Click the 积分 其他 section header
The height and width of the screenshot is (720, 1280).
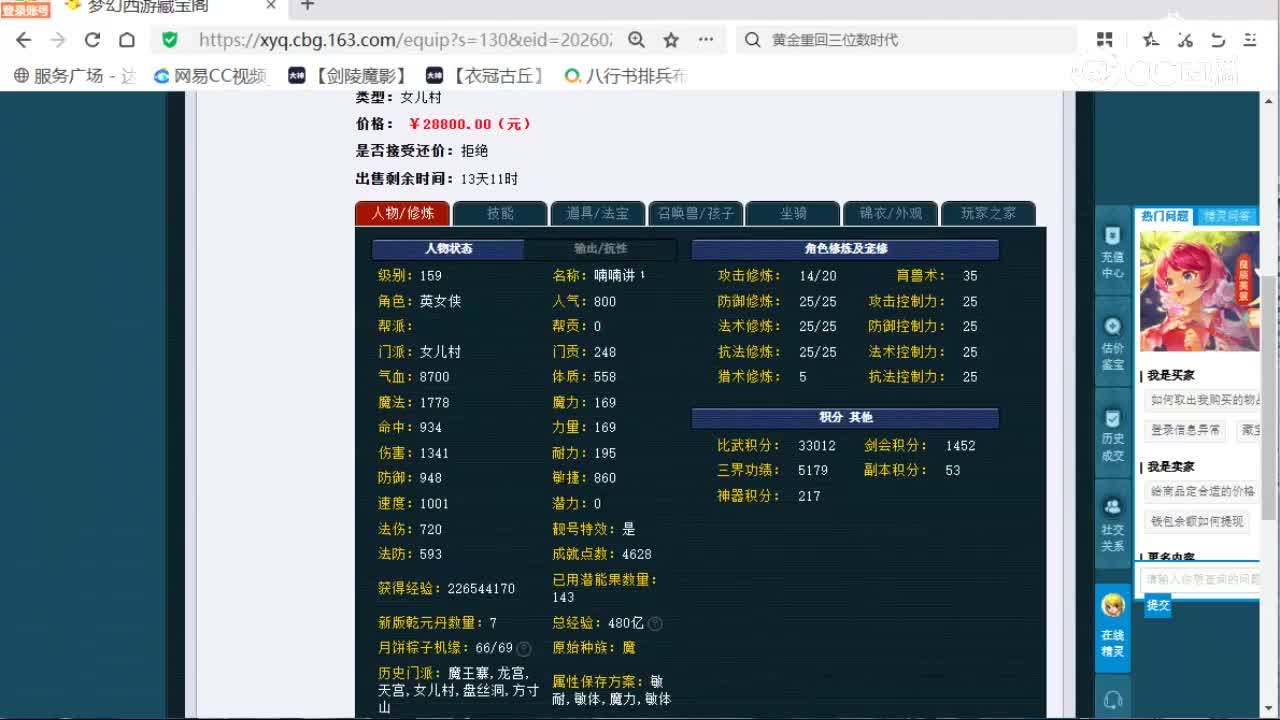[x=845, y=418]
